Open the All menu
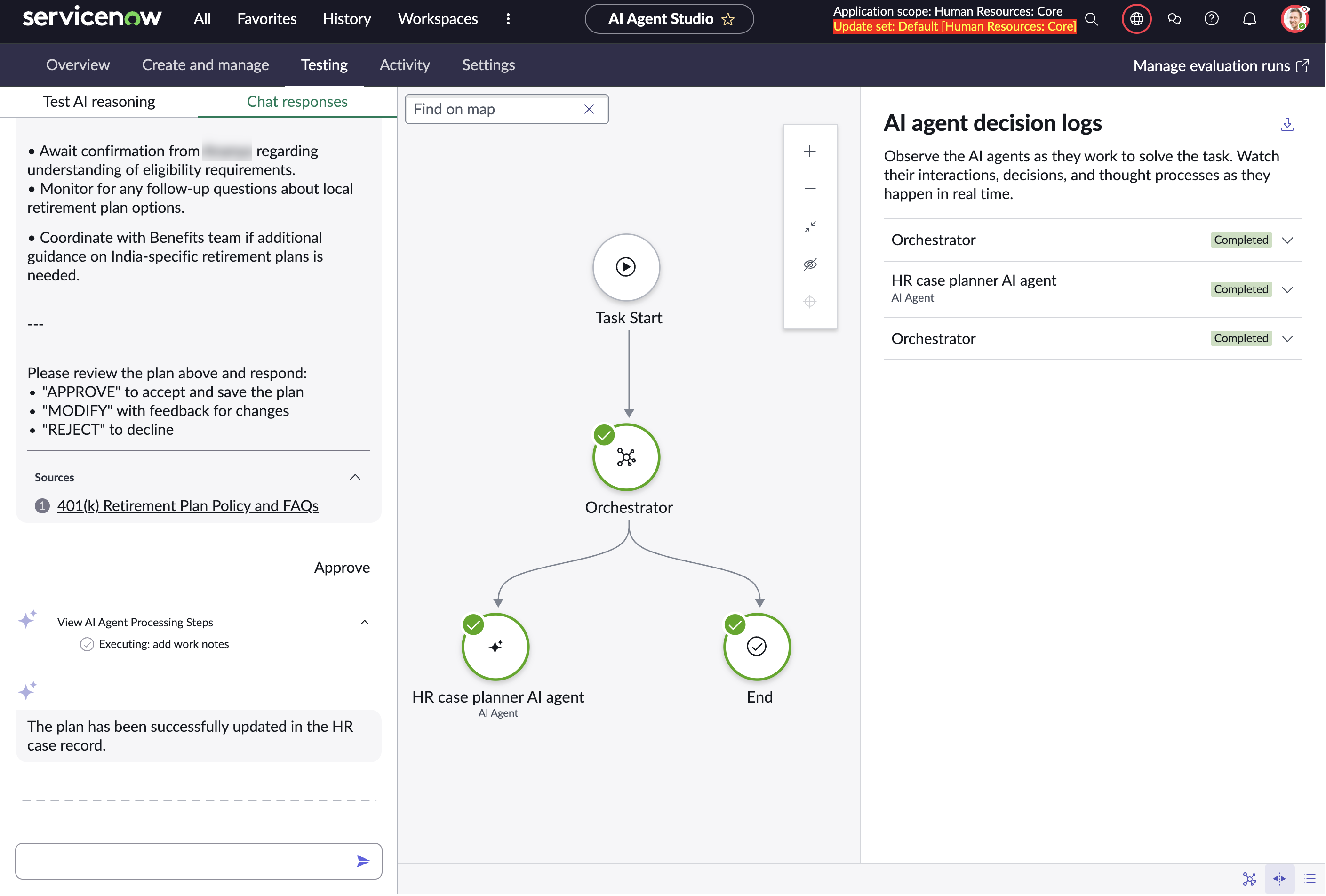 point(202,19)
